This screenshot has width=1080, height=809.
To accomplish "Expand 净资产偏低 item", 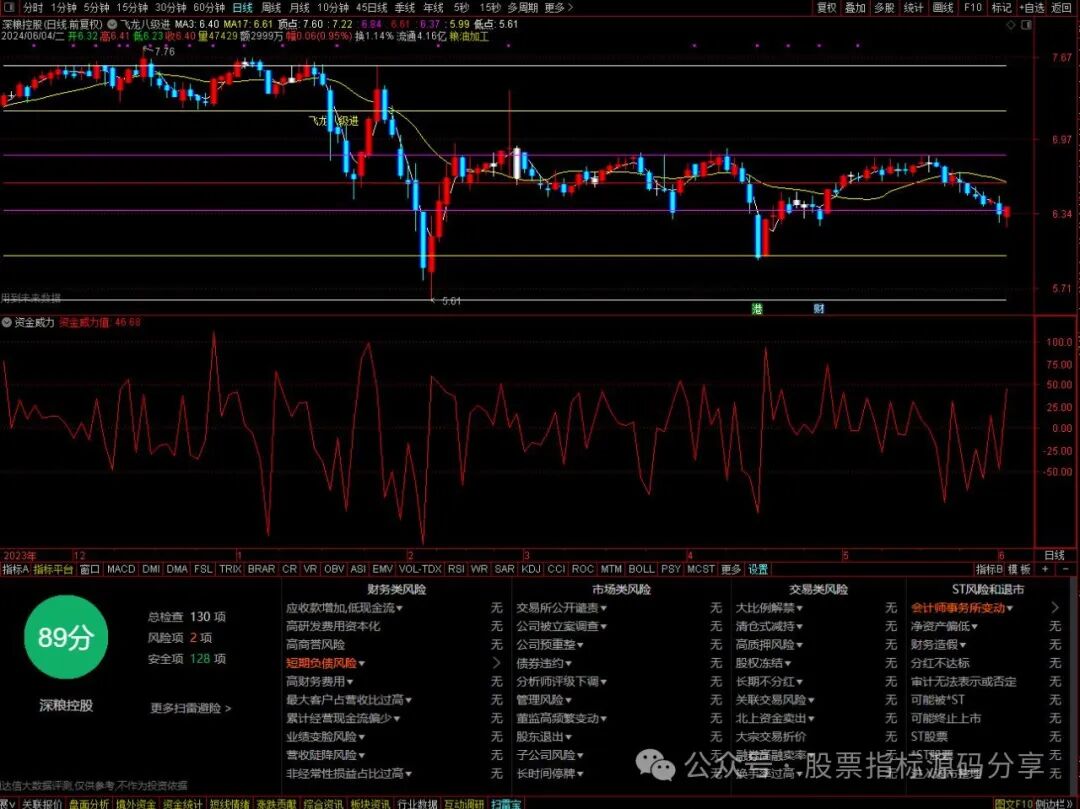I will (x=944, y=627).
